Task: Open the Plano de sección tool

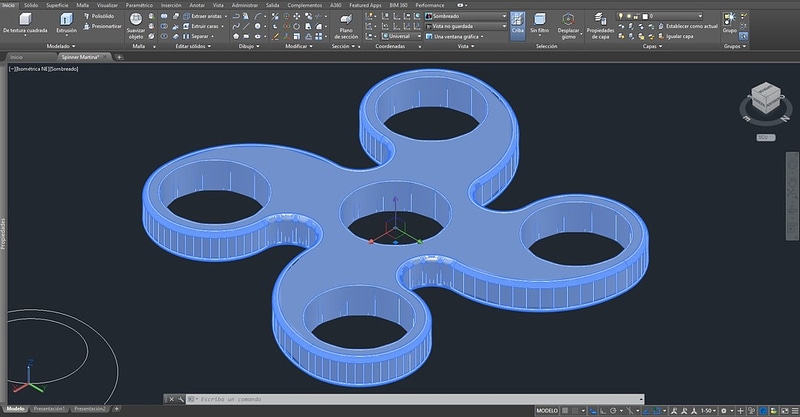Action: click(346, 27)
